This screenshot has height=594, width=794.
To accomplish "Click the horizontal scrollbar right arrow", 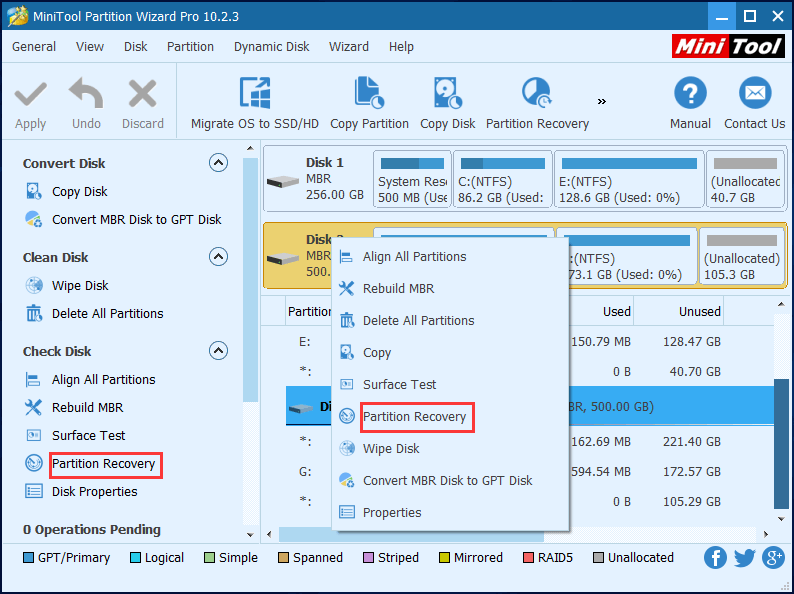I will point(766,534).
